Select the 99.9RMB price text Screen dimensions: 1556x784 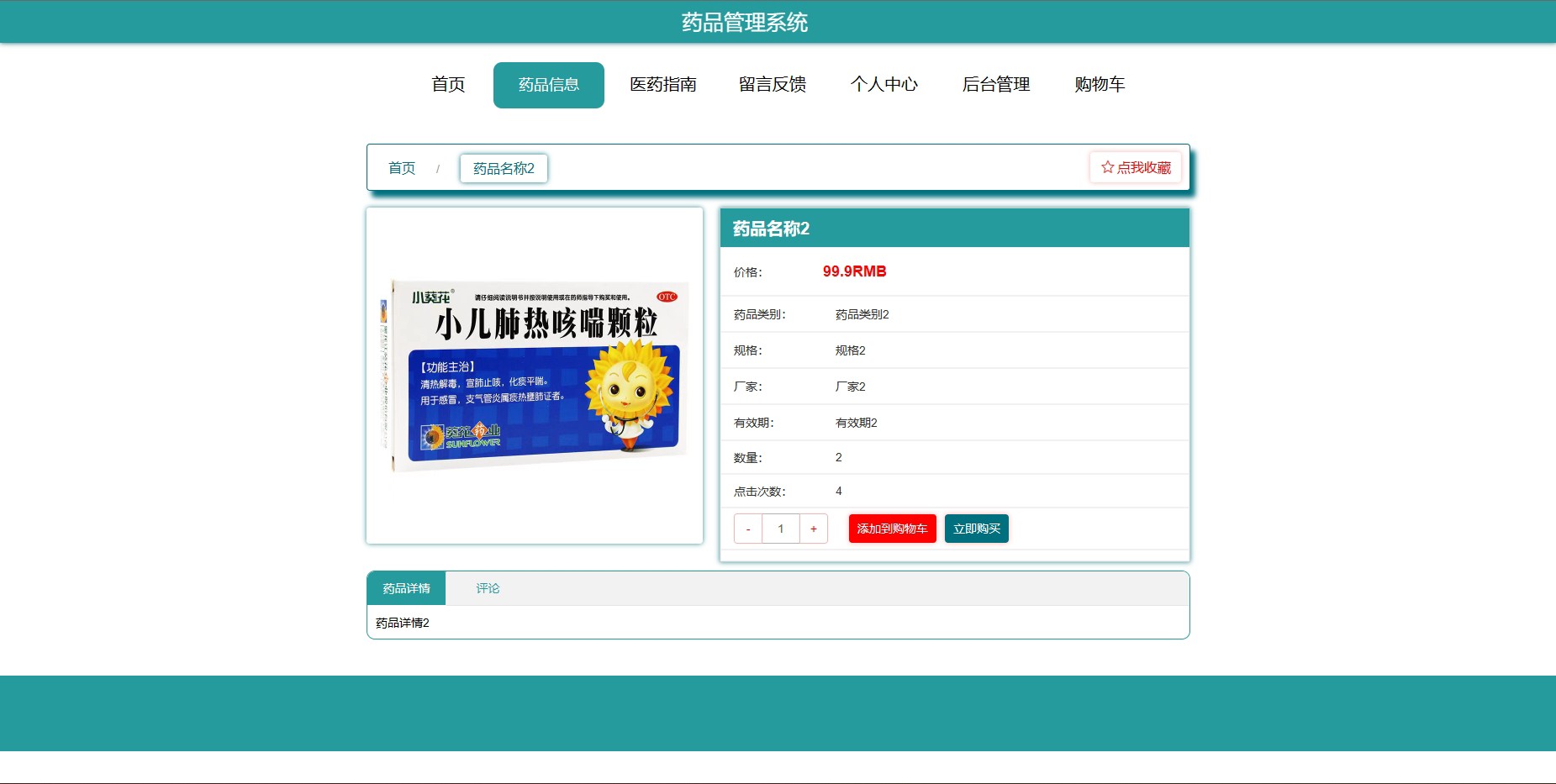854,271
